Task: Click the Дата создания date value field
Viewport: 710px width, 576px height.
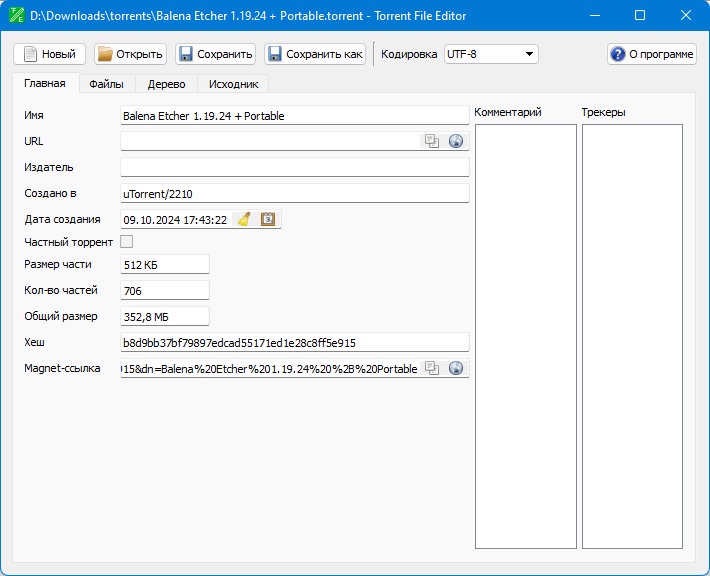Action: pos(176,220)
